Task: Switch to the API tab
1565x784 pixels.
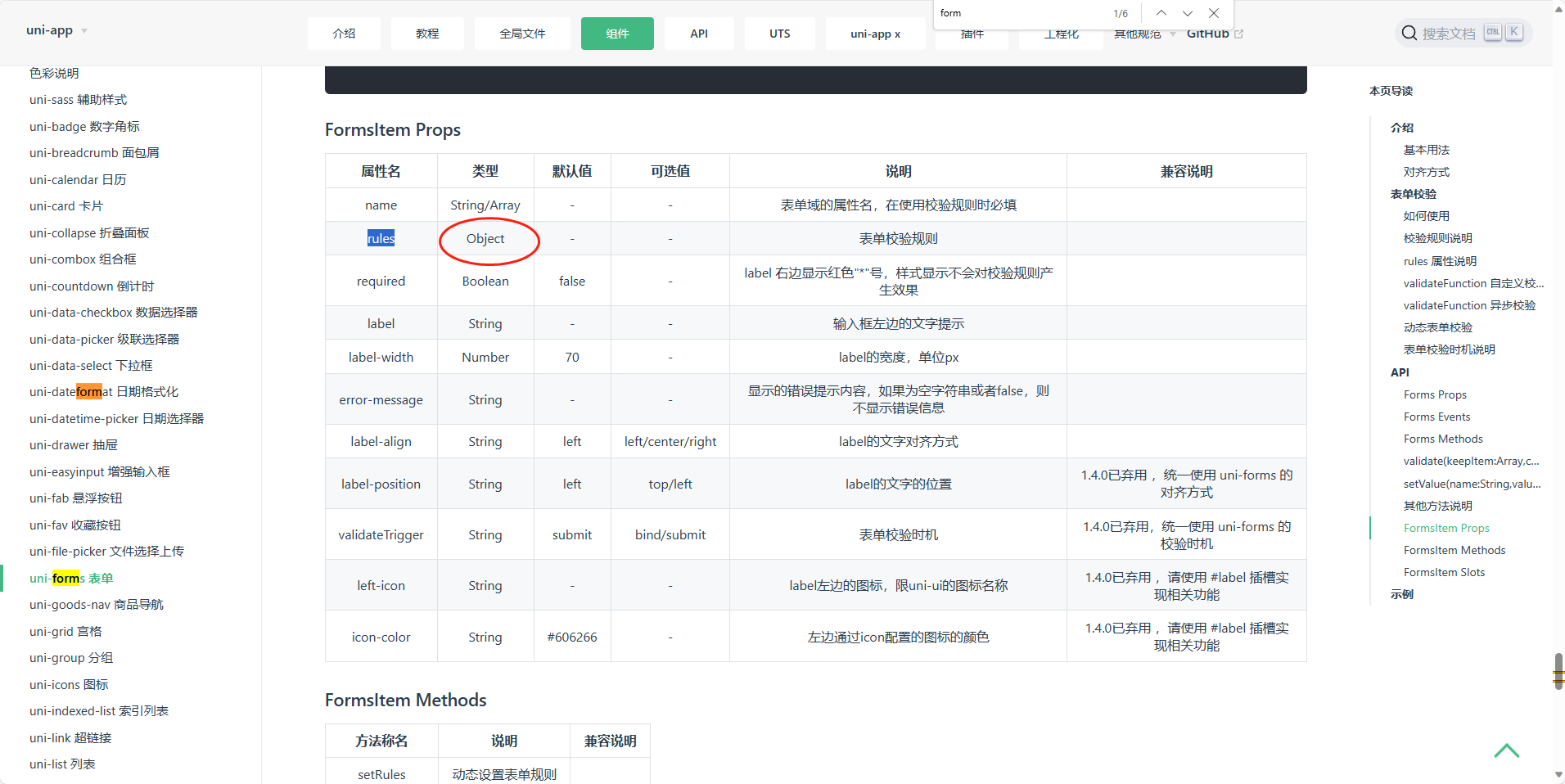Action: click(698, 34)
